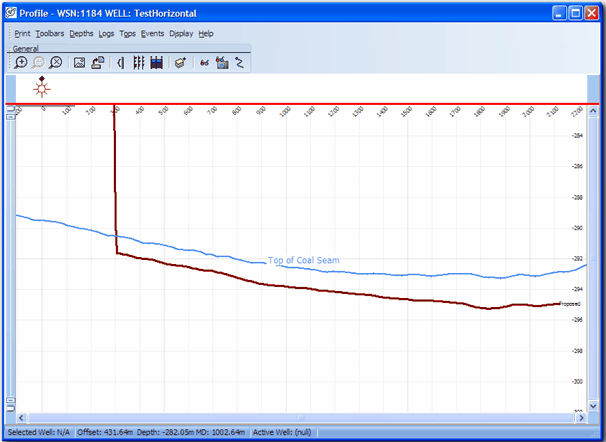Click the layers stack toolbar icon
Viewport: 606px width, 442px height.
coord(179,62)
